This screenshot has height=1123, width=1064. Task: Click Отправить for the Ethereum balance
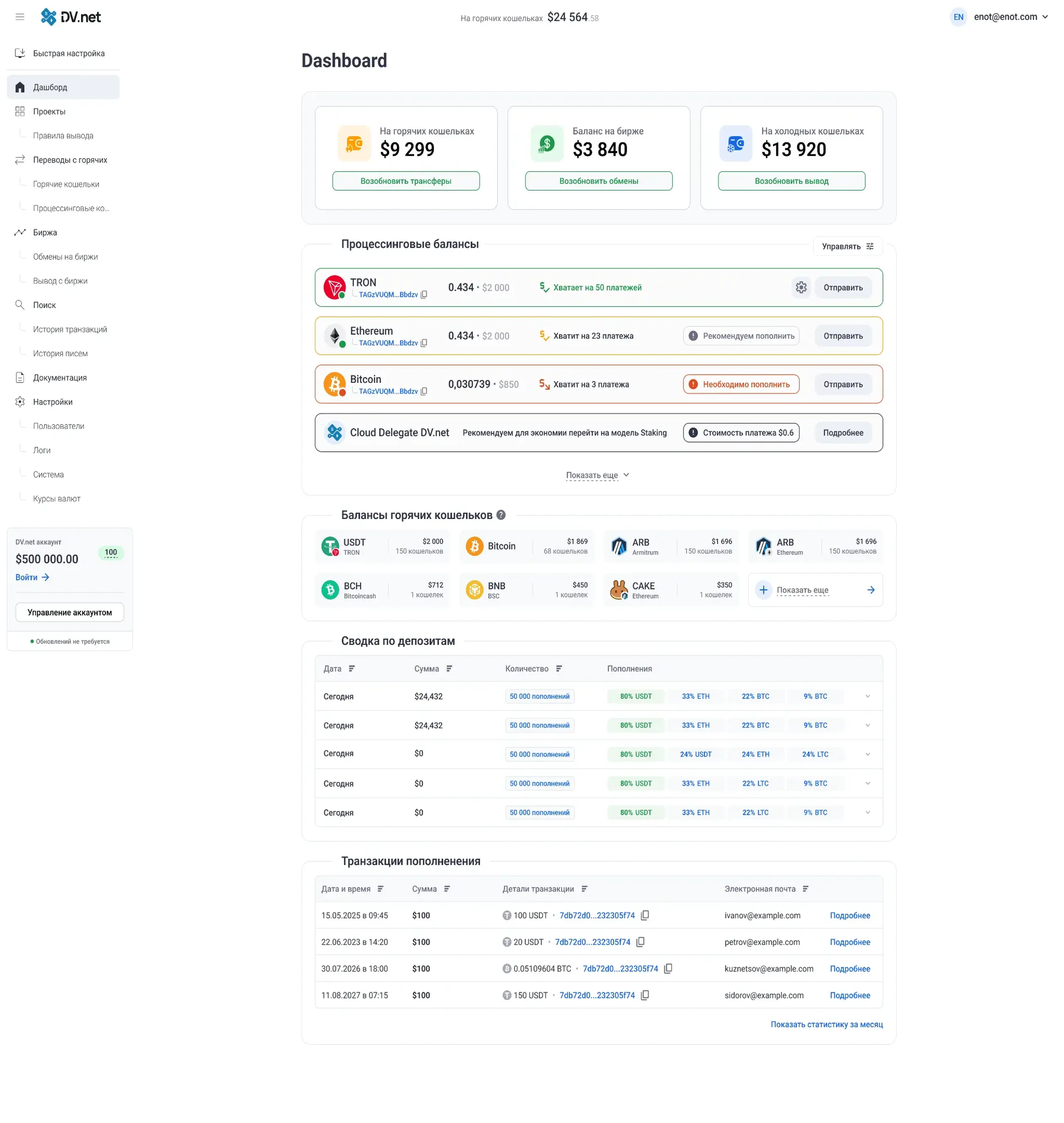[843, 336]
